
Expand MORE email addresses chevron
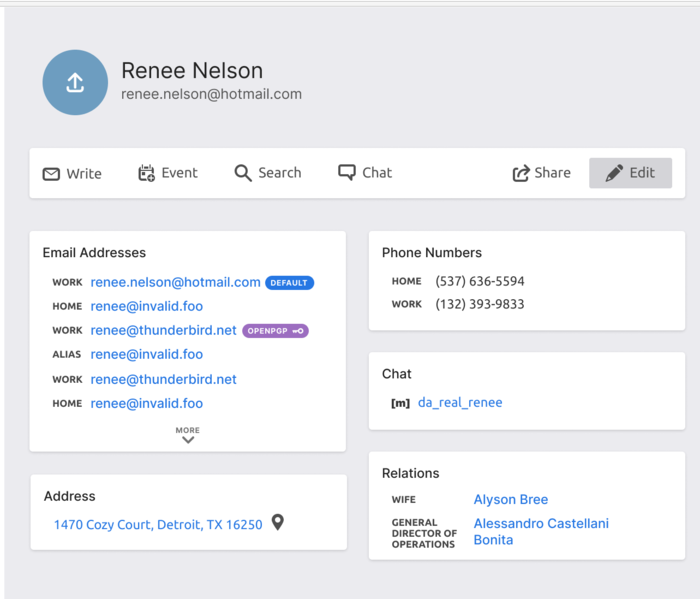188,439
